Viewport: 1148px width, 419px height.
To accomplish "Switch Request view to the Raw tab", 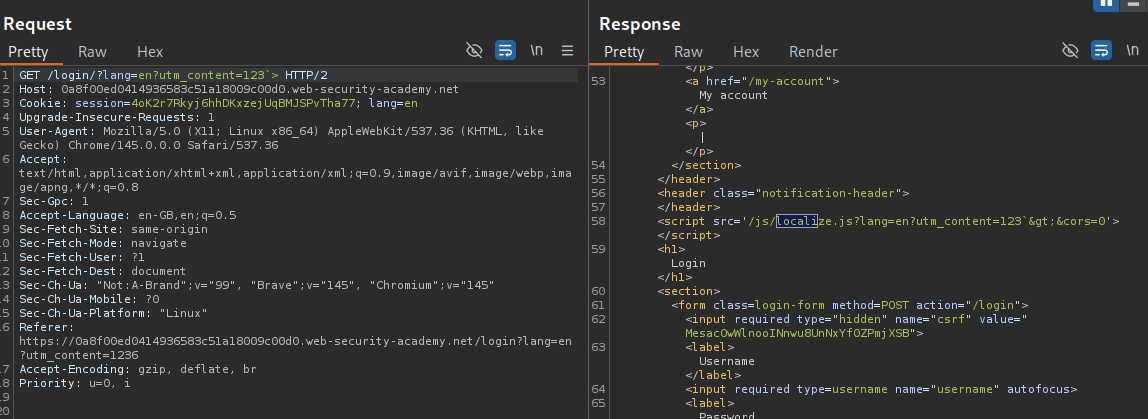I will coord(93,52).
